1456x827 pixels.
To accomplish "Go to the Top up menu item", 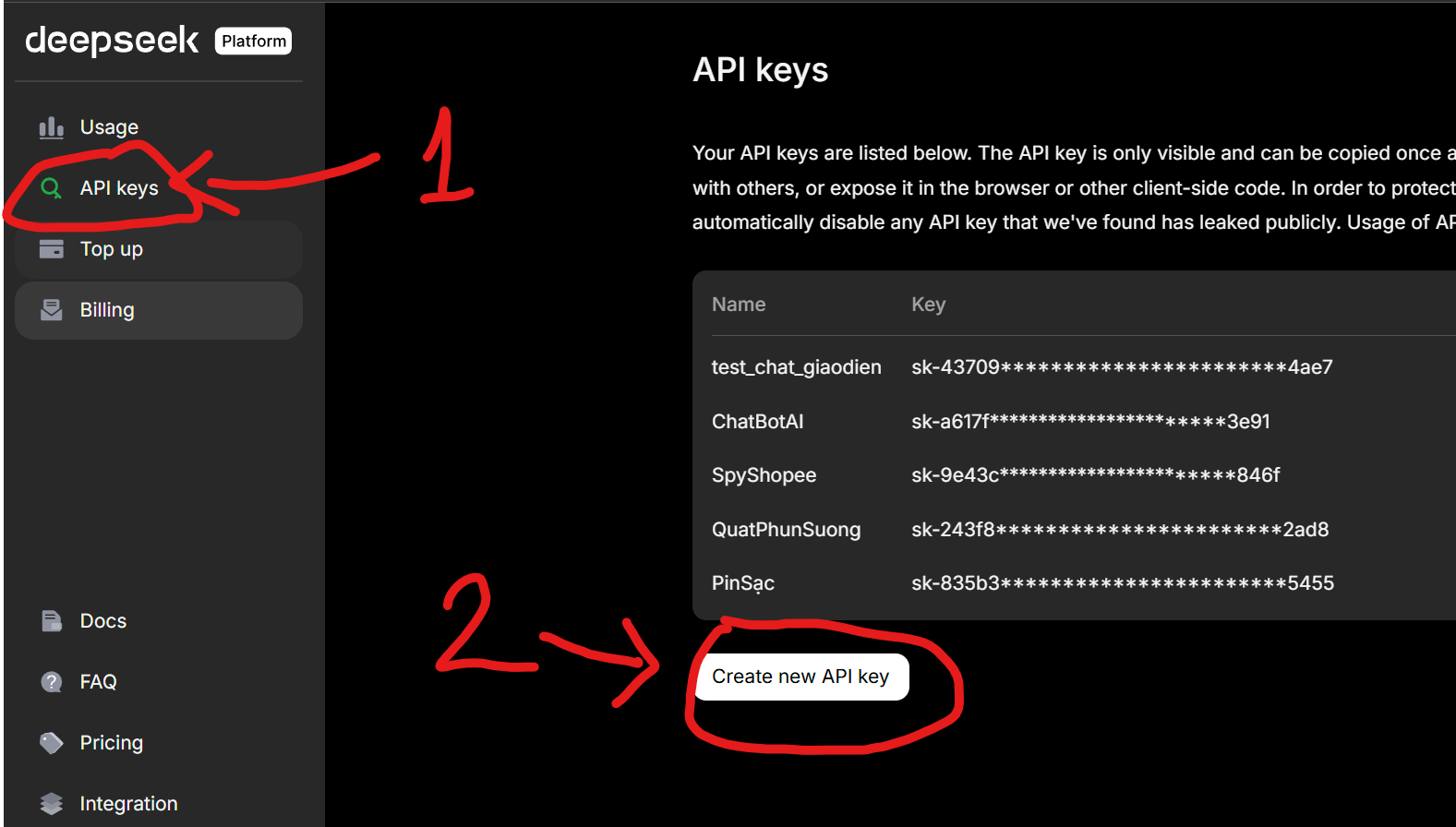I will pyautogui.click(x=112, y=249).
